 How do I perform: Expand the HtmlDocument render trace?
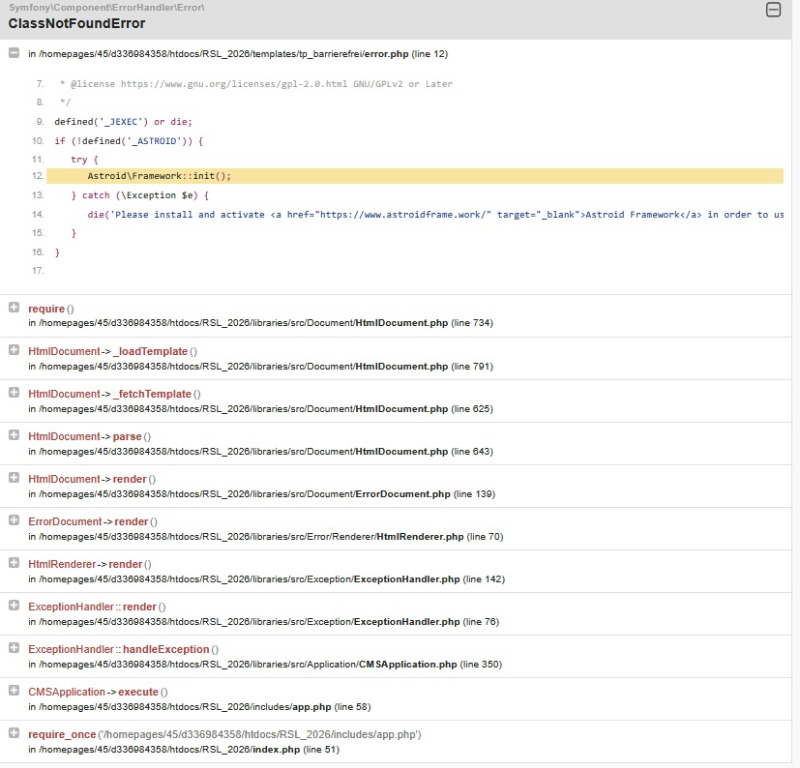pos(14,478)
